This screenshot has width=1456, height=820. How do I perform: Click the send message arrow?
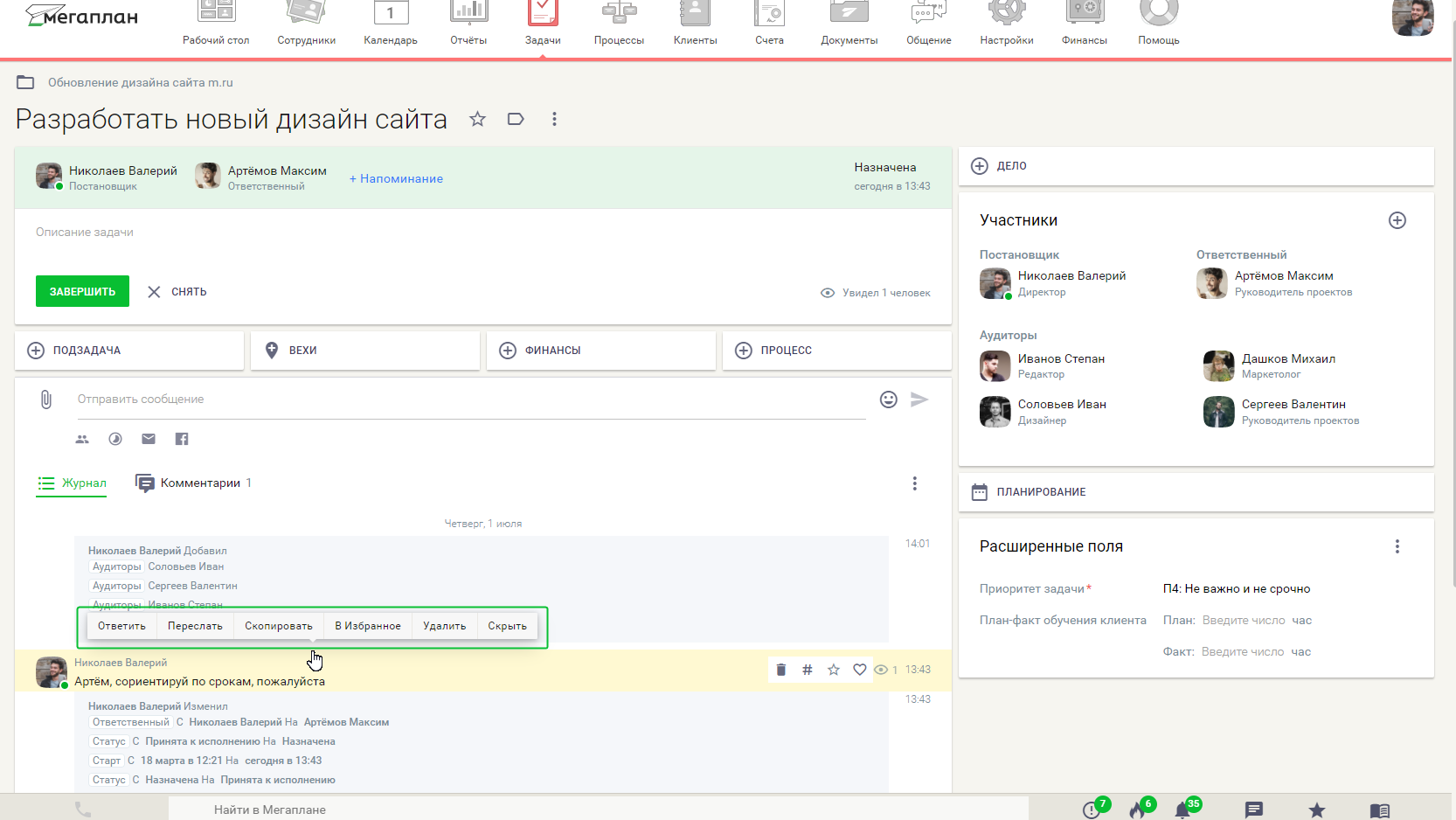point(919,400)
